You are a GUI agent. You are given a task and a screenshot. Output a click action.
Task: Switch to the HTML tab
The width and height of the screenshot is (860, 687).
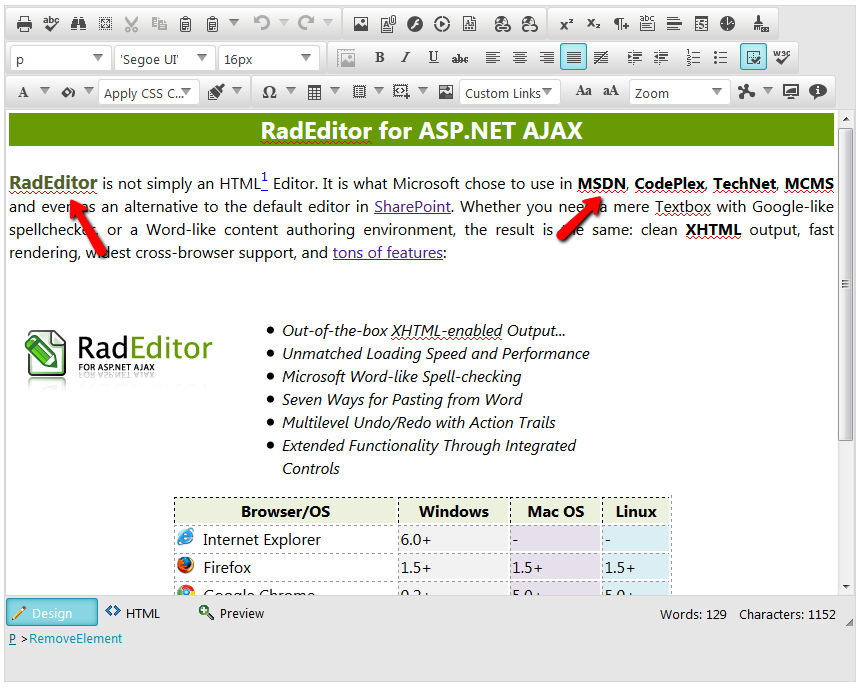133,612
